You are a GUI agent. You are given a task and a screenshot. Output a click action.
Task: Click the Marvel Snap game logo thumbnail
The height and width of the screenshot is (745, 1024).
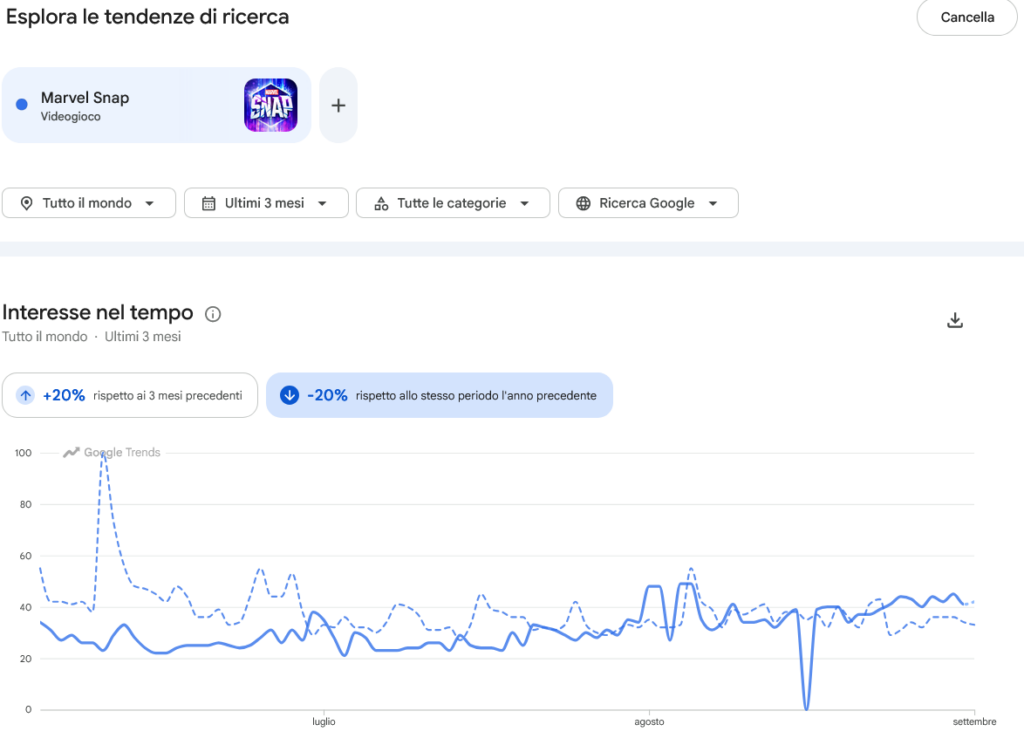(270, 105)
